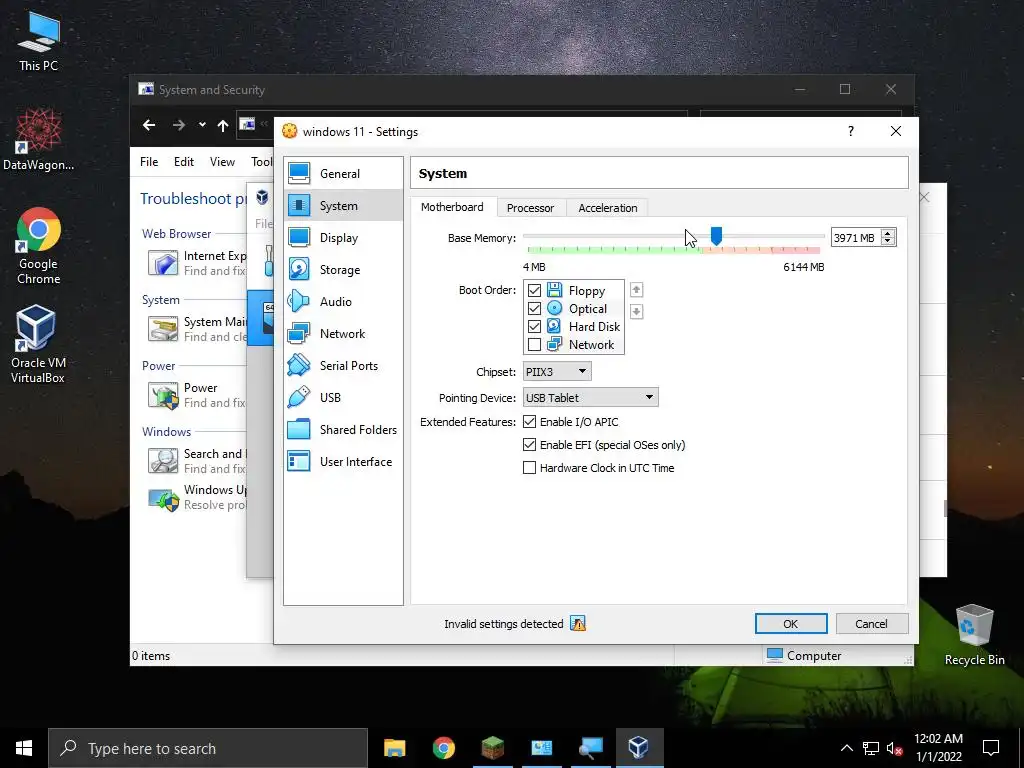Open Power troubleshooter link
1024x768 pixels.
coord(200,387)
